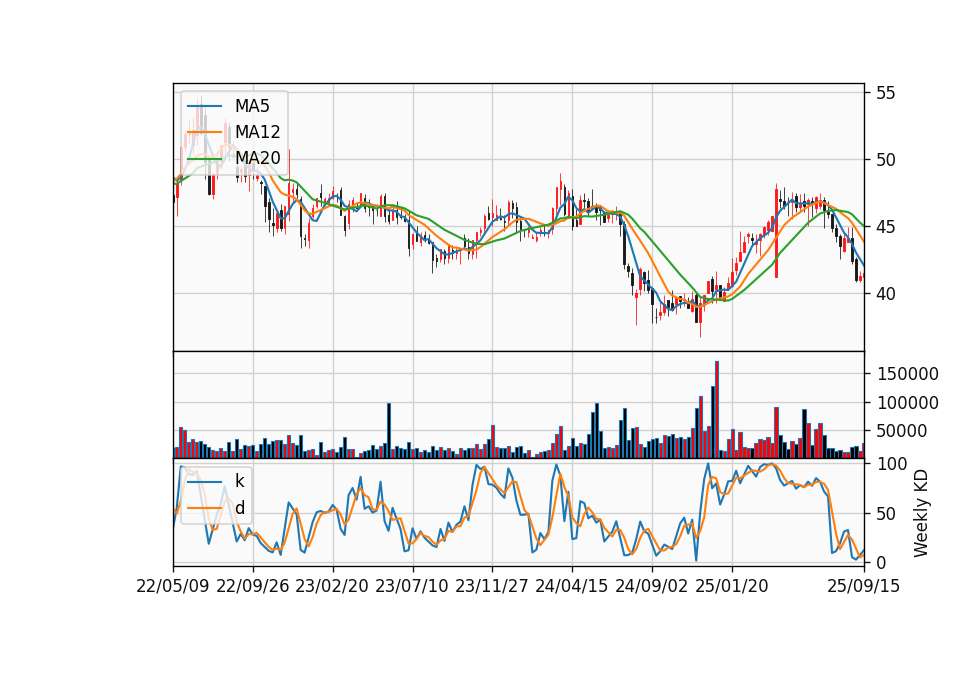Click the 150000 volume axis label
This screenshot has height=690, width=960.
[907, 374]
